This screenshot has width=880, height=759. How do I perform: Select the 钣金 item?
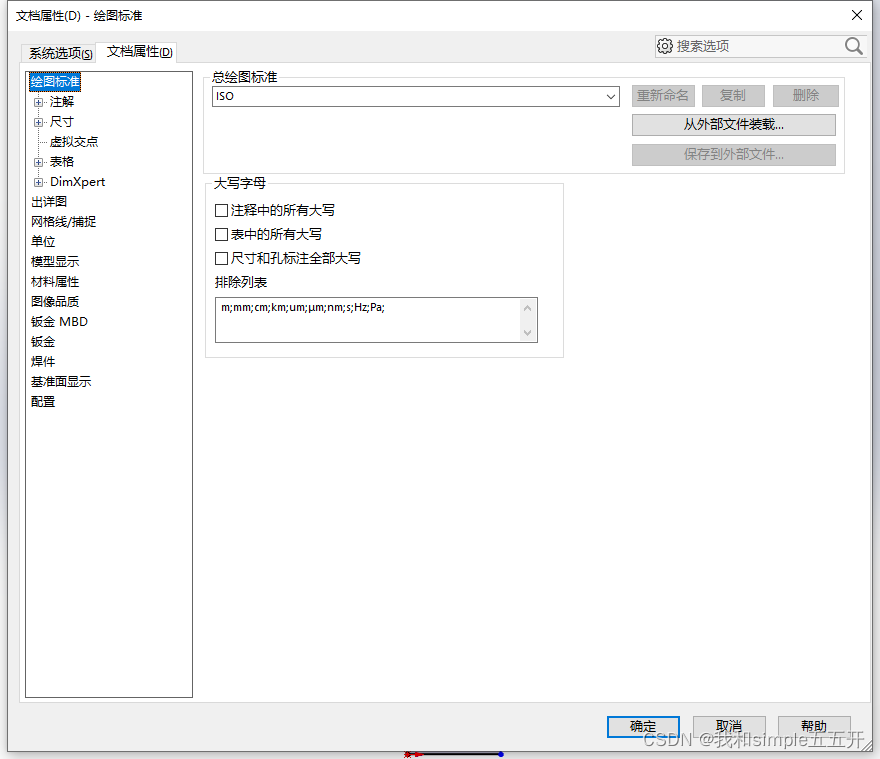click(x=43, y=342)
